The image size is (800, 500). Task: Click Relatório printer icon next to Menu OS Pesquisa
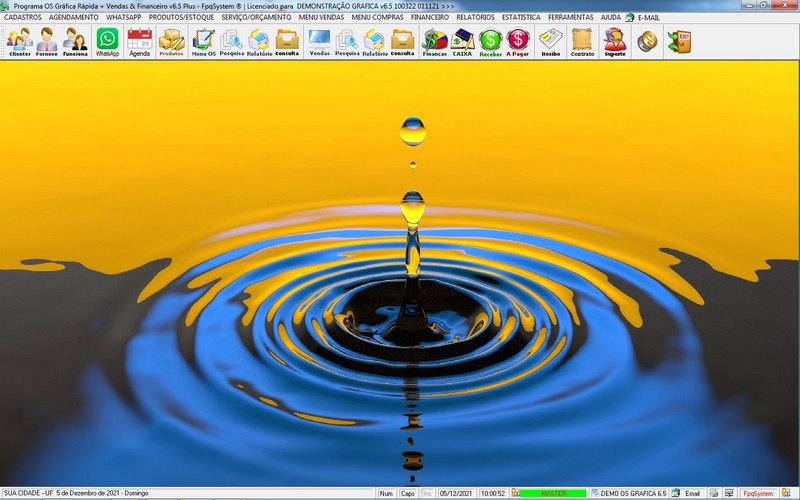coord(259,42)
